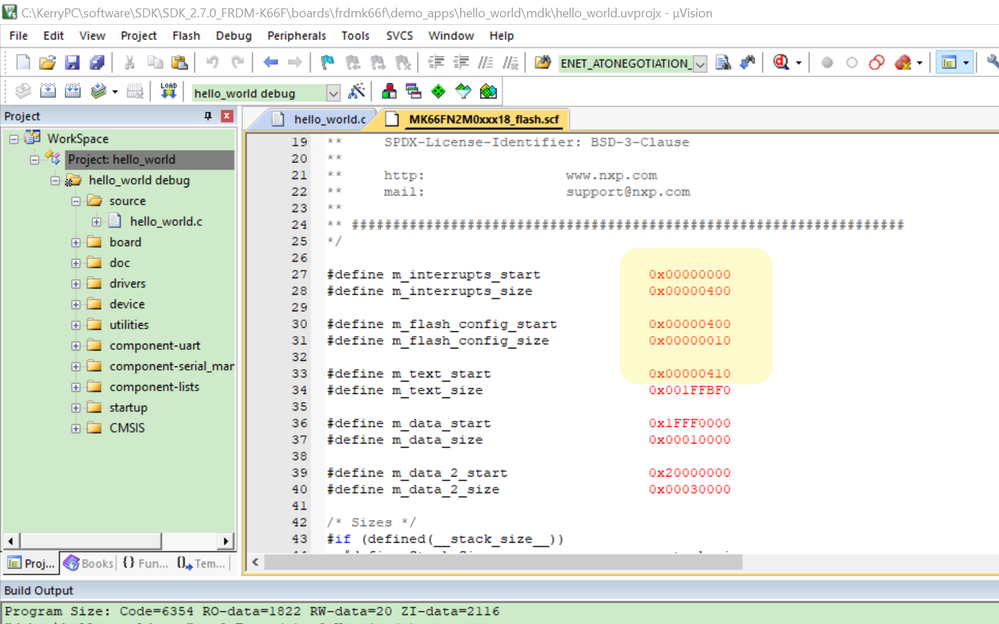Open Manage Multi-Project Workspace icon
Screen dimensions: 999x624
pos(413,92)
